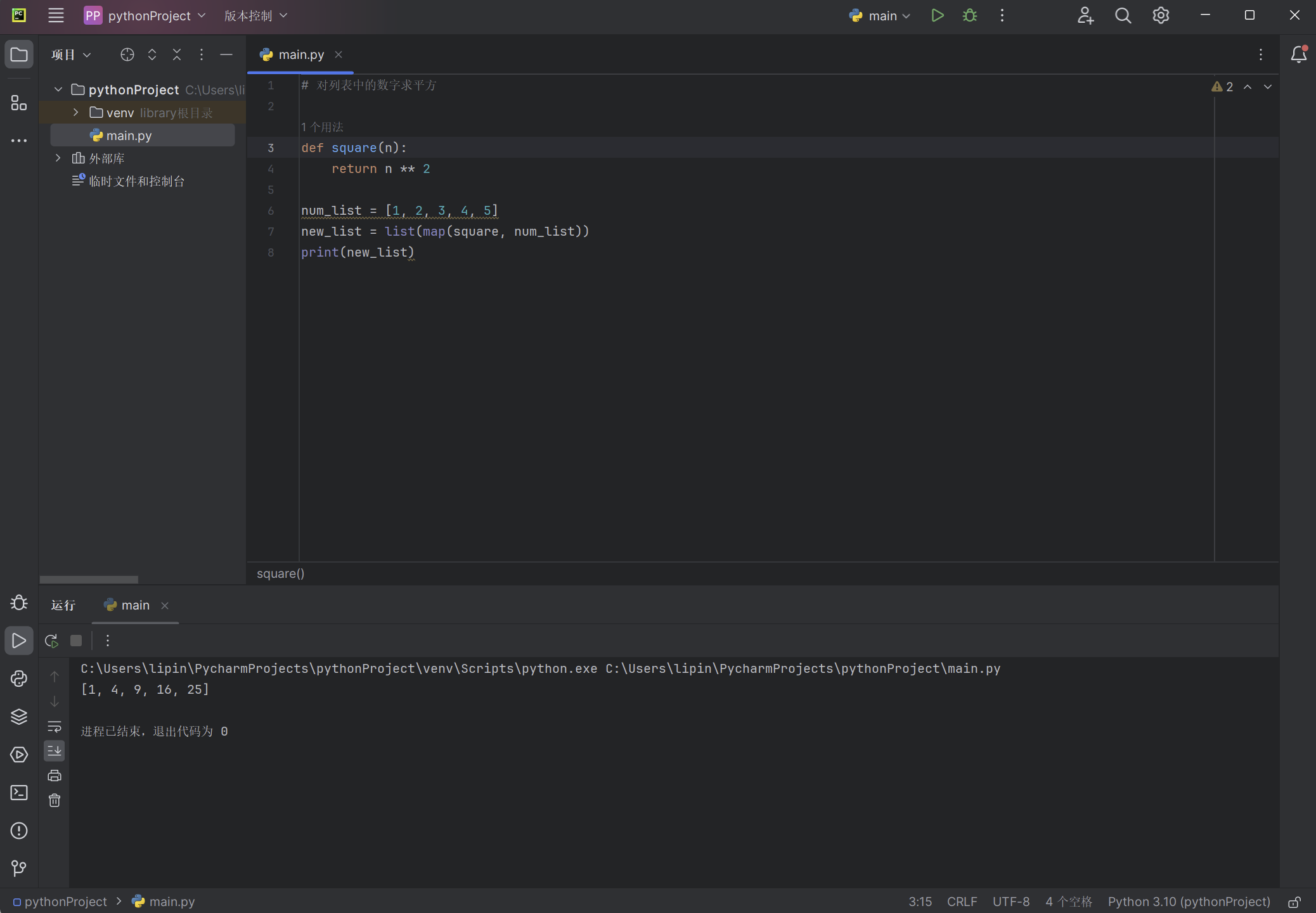Open Python Packages tool window

(x=19, y=717)
